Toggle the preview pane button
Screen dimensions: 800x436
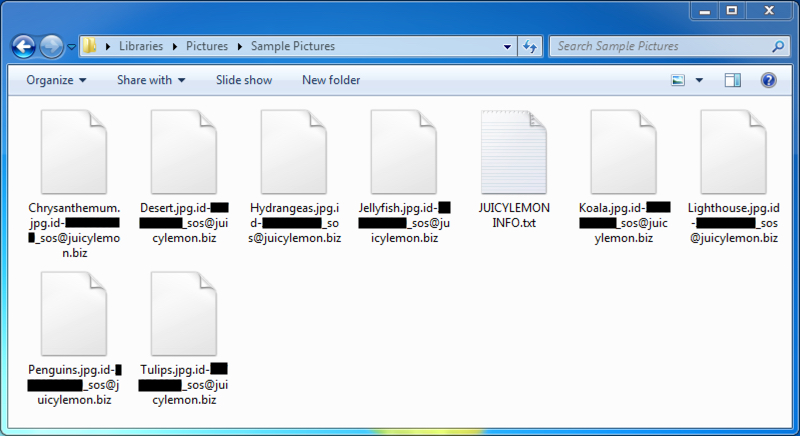pos(733,80)
